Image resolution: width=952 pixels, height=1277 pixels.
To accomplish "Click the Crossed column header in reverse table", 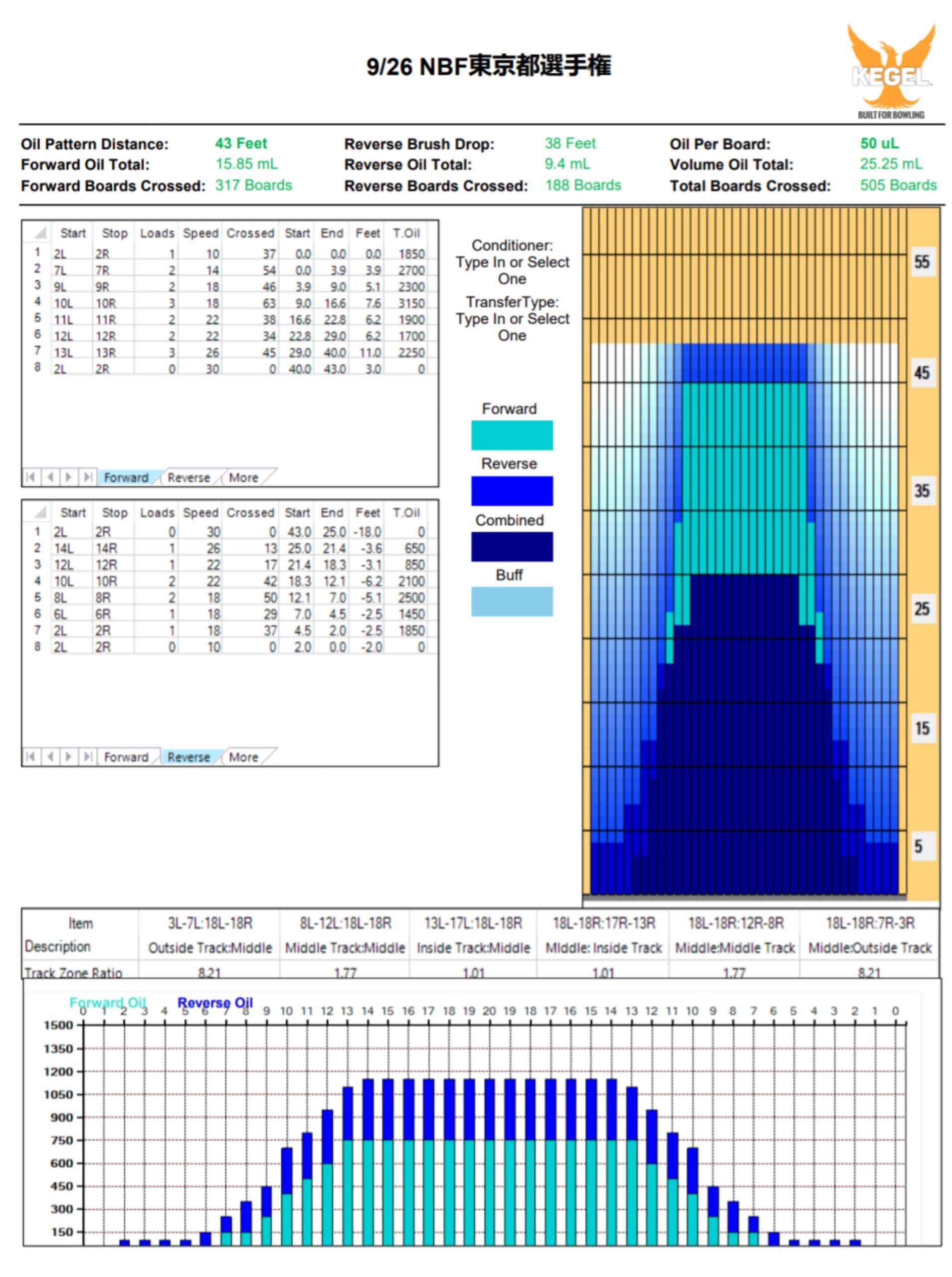I will (250, 512).
